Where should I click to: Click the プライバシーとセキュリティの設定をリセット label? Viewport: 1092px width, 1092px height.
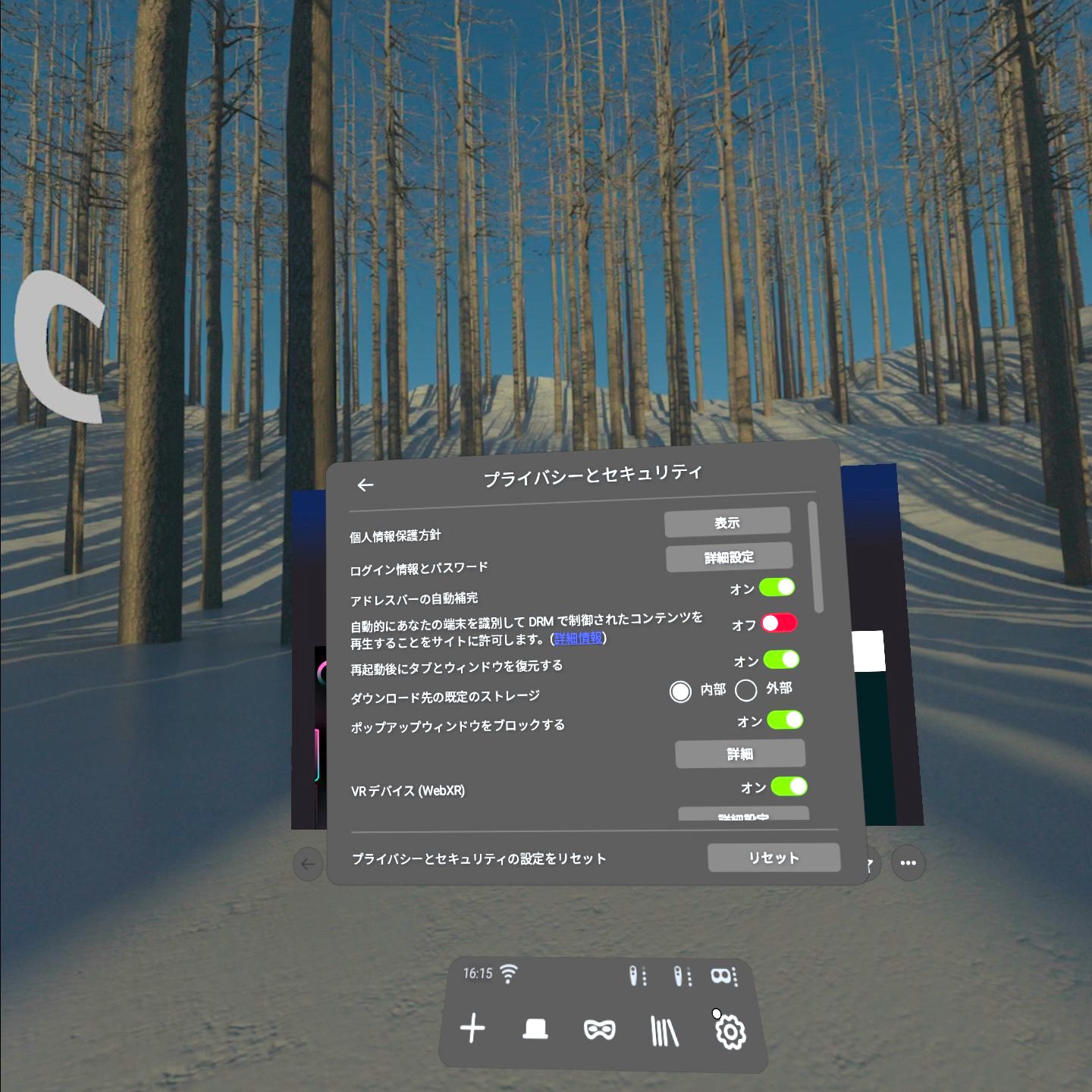479,858
